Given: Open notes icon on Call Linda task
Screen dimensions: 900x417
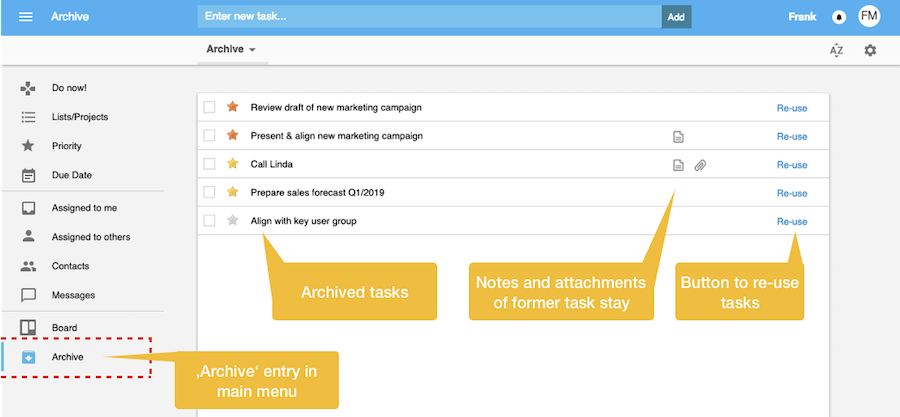Looking at the screenshot, I should coord(678,164).
